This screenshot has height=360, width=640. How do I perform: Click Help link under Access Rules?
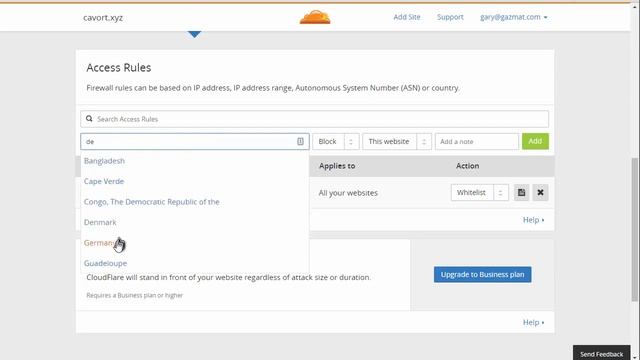[533, 220]
